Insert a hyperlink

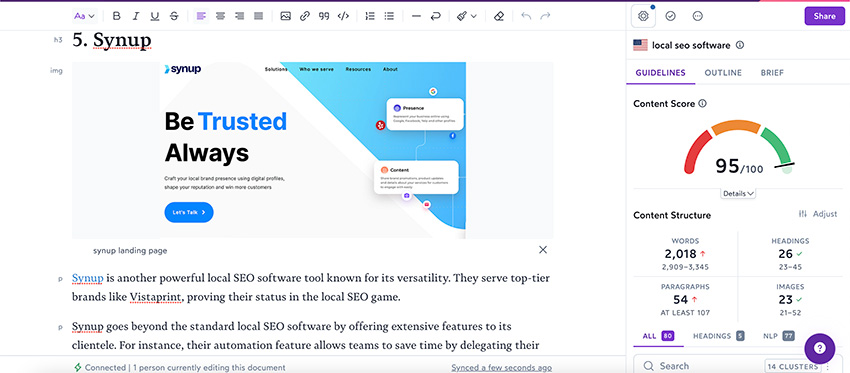point(305,16)
